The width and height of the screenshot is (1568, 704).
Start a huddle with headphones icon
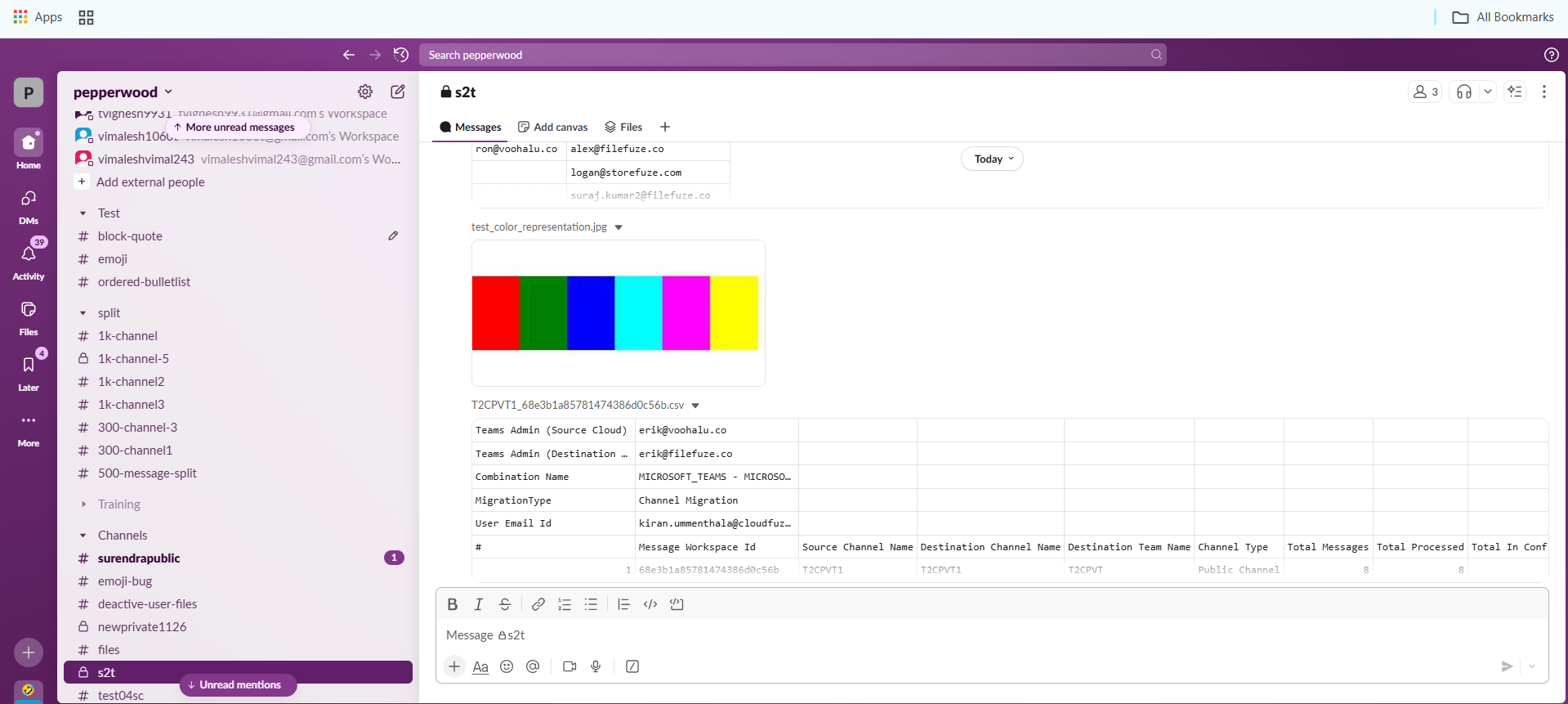1464,92
